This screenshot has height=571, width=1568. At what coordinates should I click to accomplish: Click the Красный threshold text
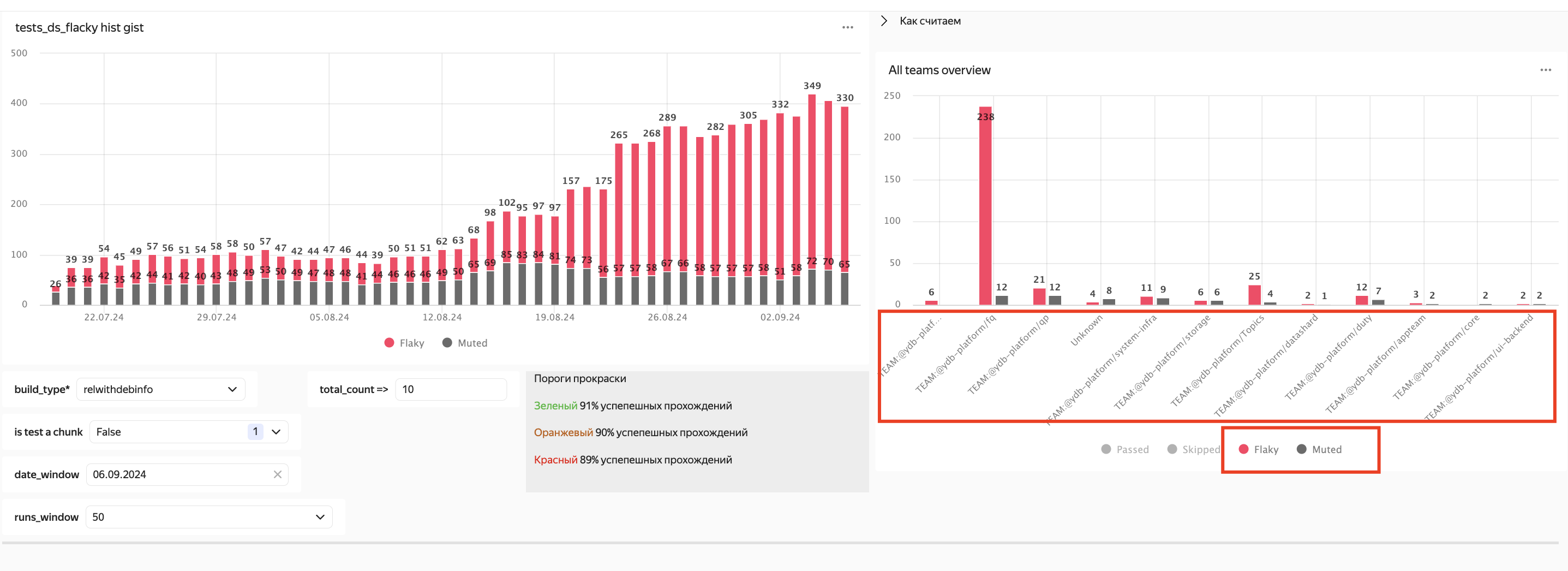[x=555, y=460]
